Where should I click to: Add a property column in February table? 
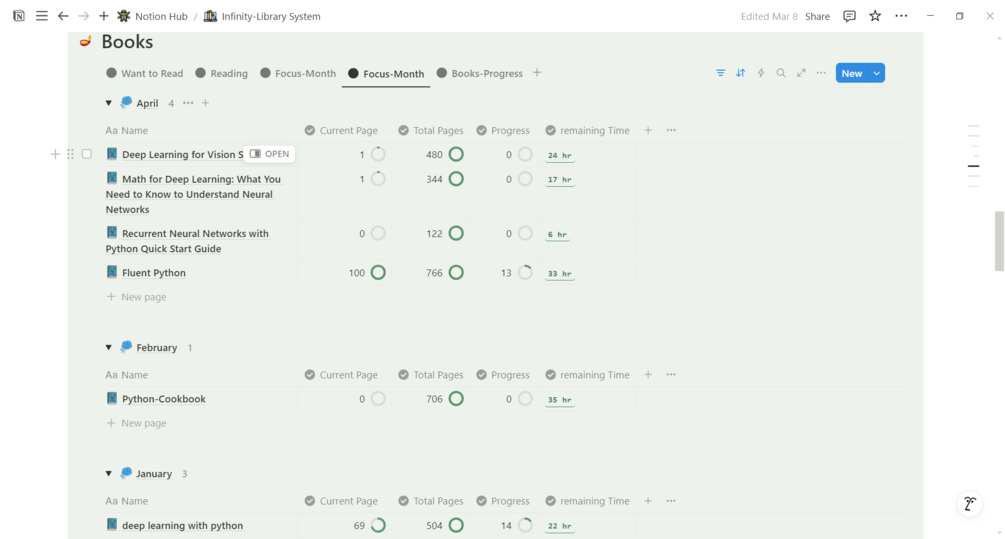click(x=648, y=375)
